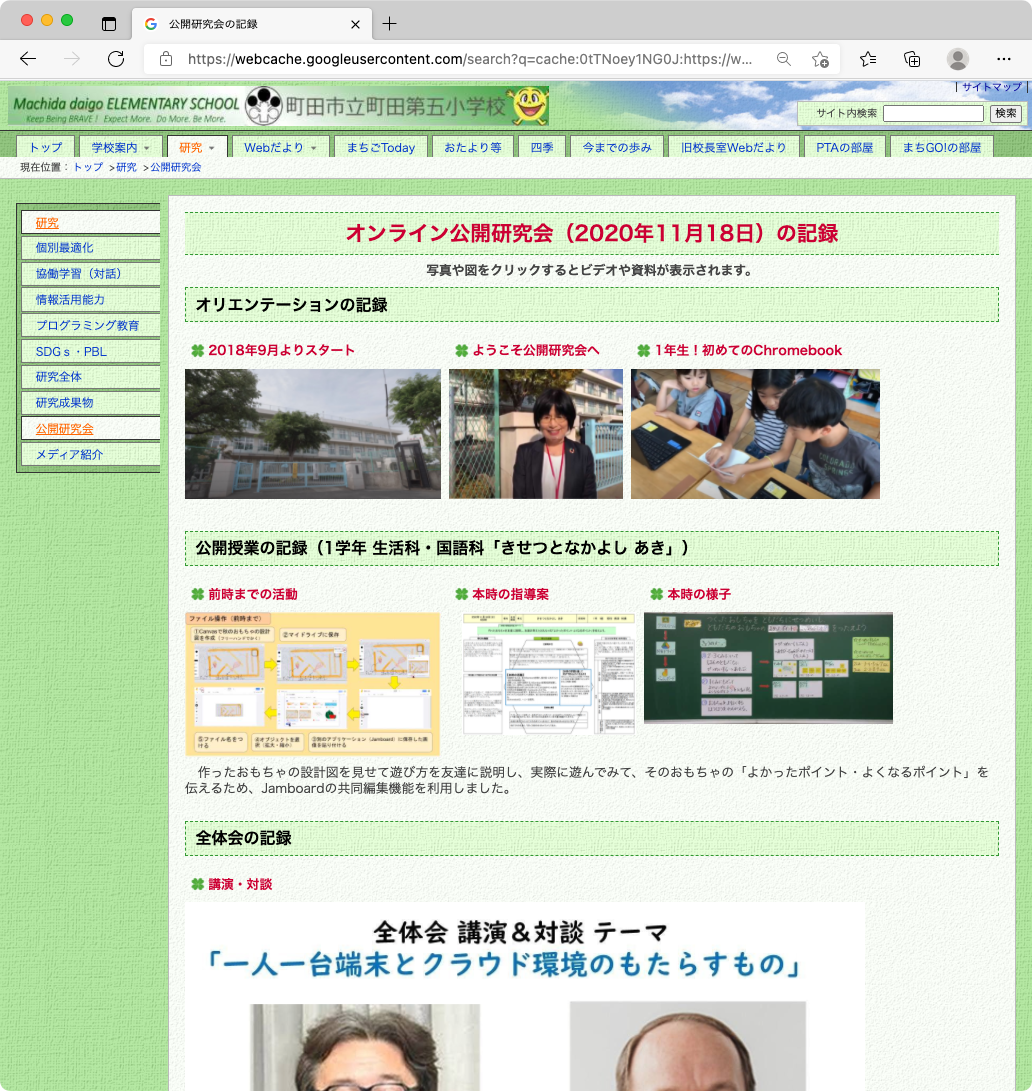The height and width of the screenshot is (1091, 1032).
Task: Open the まちごToday navigation tab
Action: click(381, 148)
